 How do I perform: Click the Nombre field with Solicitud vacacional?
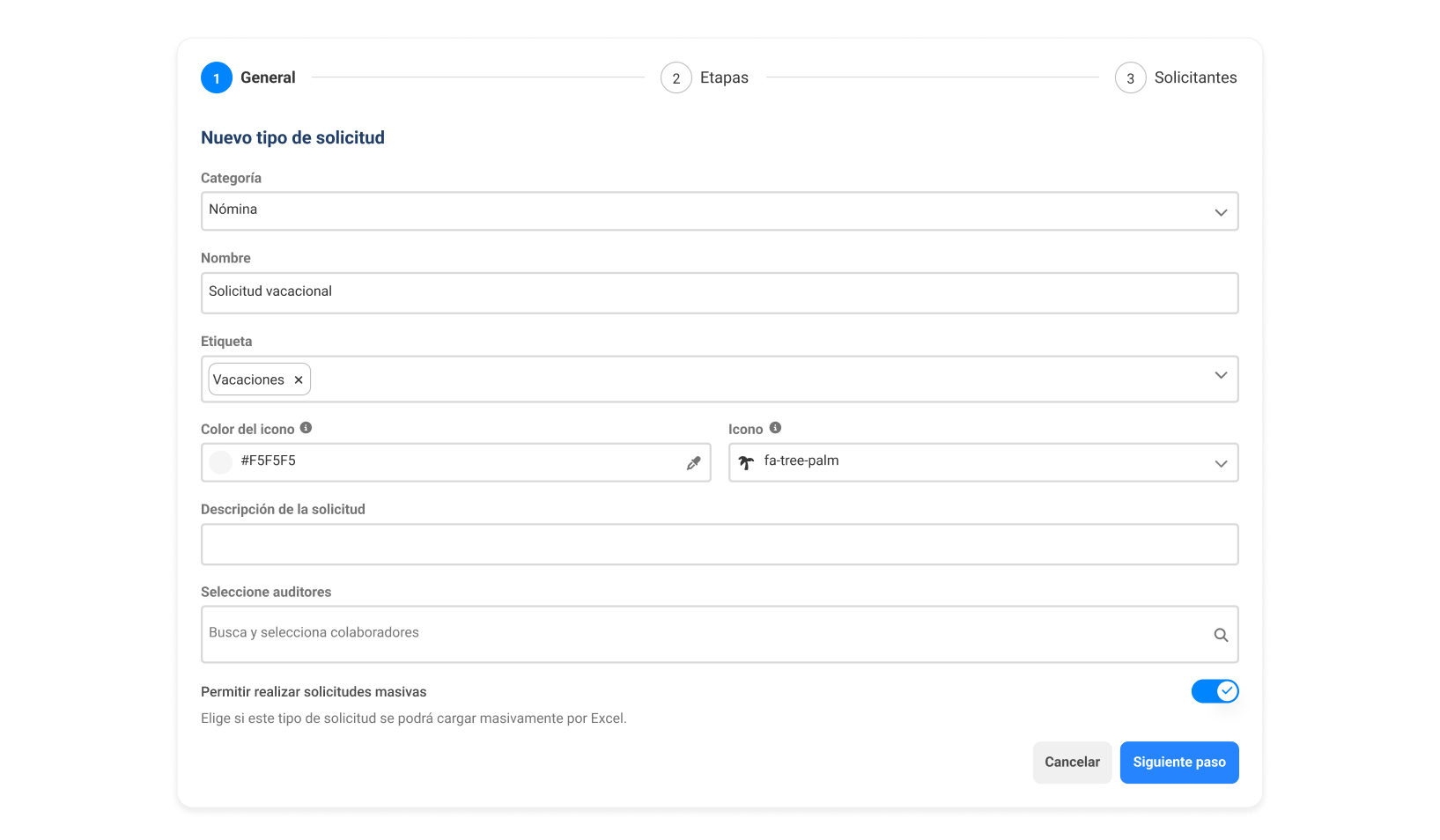click(719, 292)
